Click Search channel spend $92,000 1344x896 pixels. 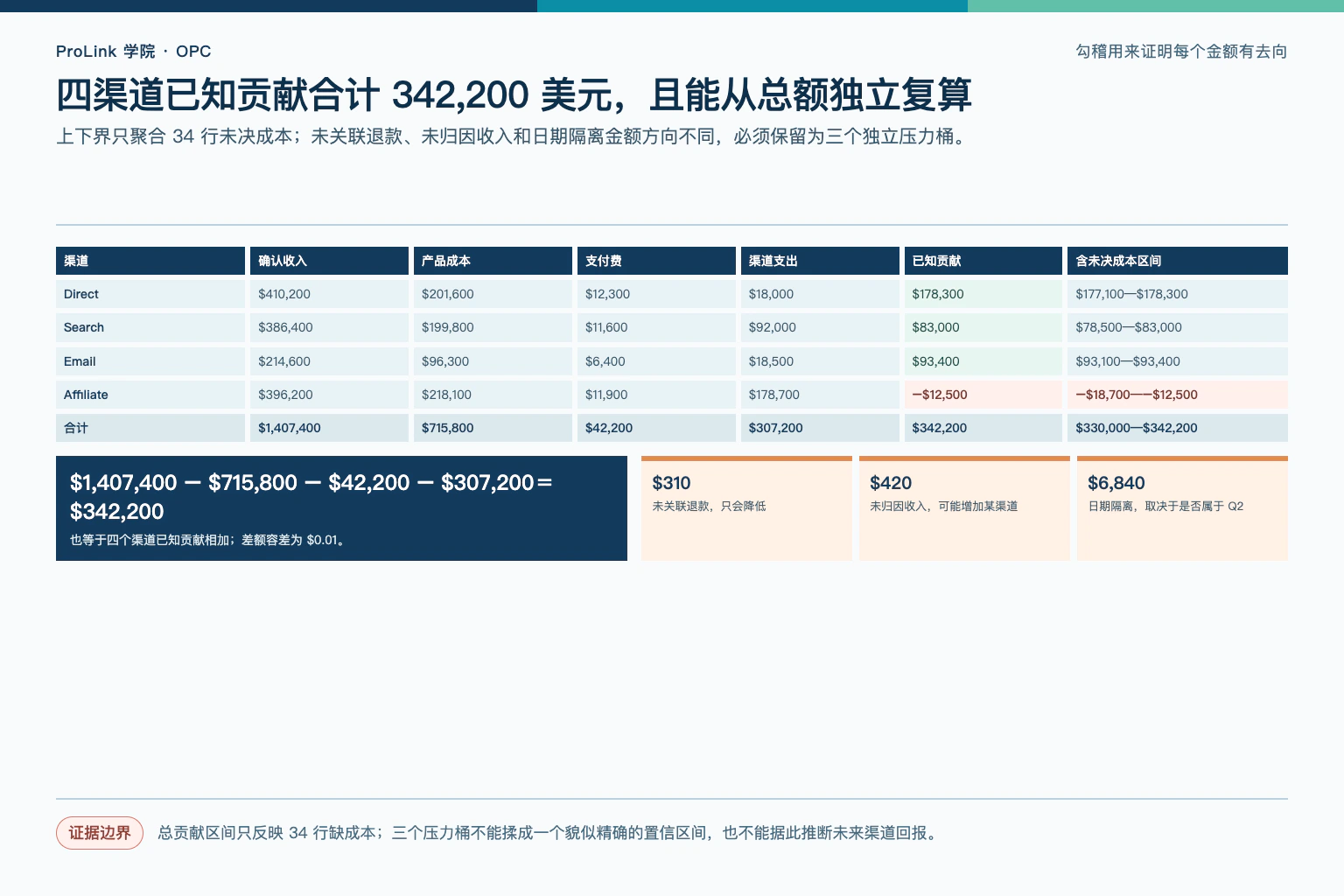click(x=820, y=327)
